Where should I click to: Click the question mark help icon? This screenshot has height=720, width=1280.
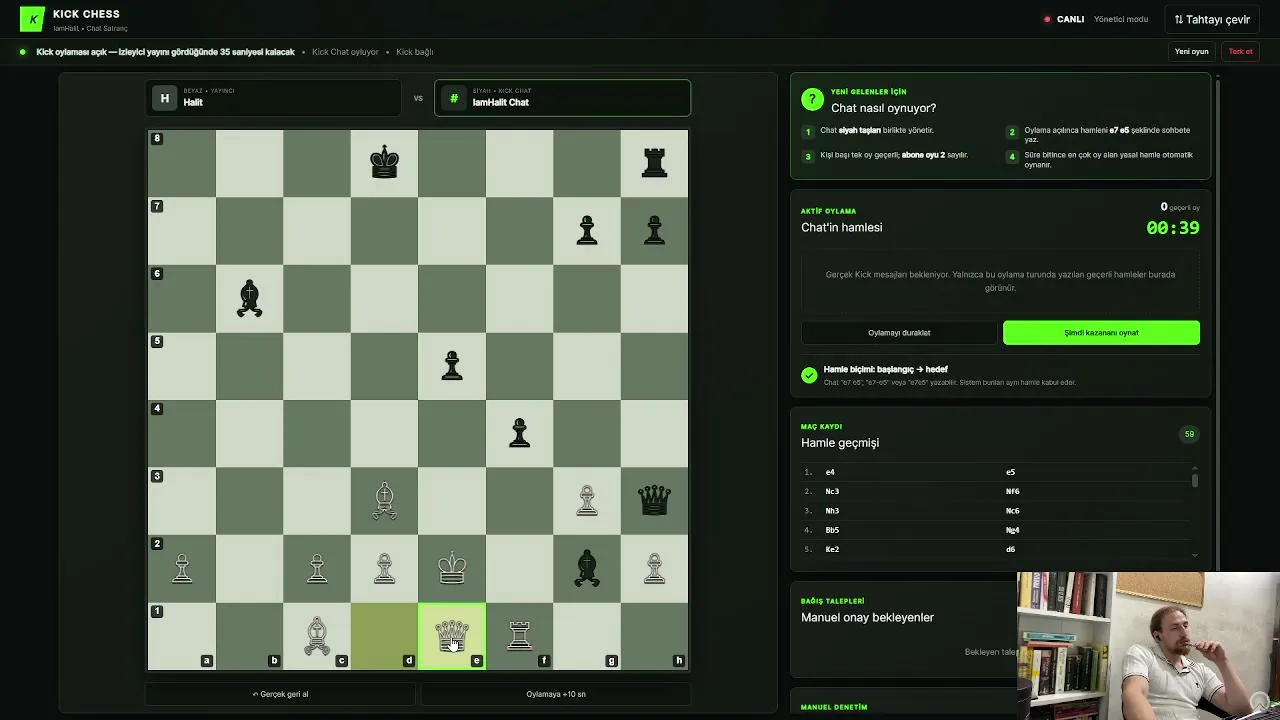812,100
